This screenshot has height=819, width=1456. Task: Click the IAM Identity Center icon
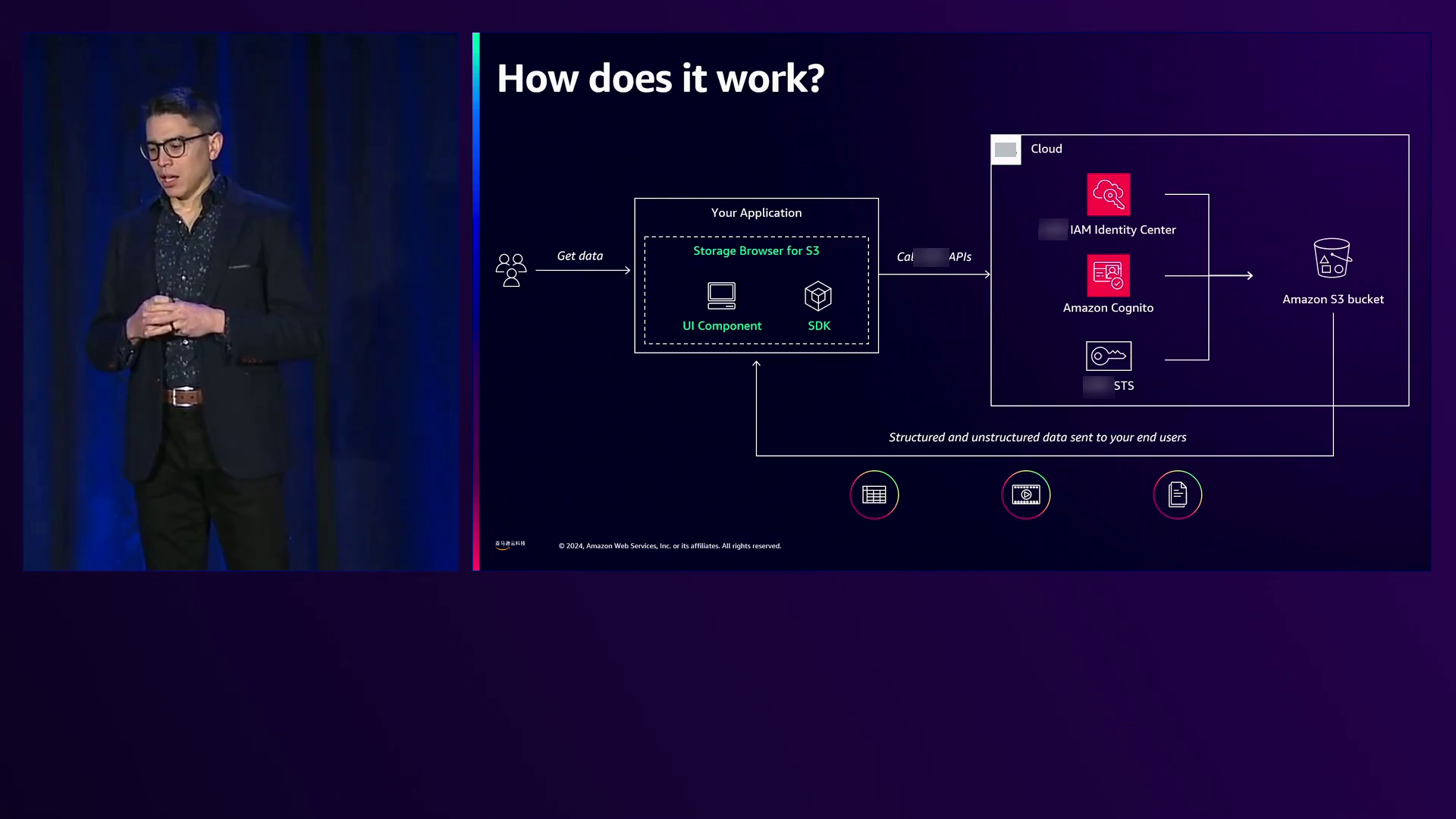click(1109, 194)
